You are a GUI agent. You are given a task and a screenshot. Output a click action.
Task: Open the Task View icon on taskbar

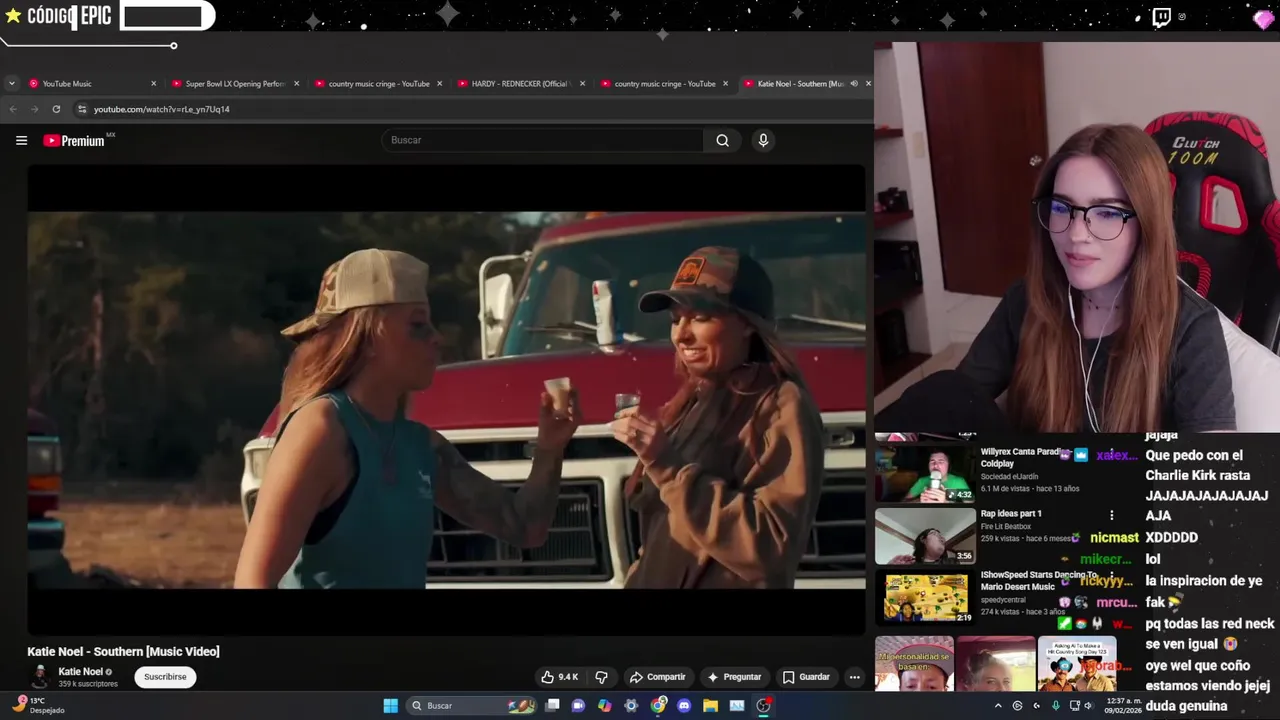[x=552, y=705]
